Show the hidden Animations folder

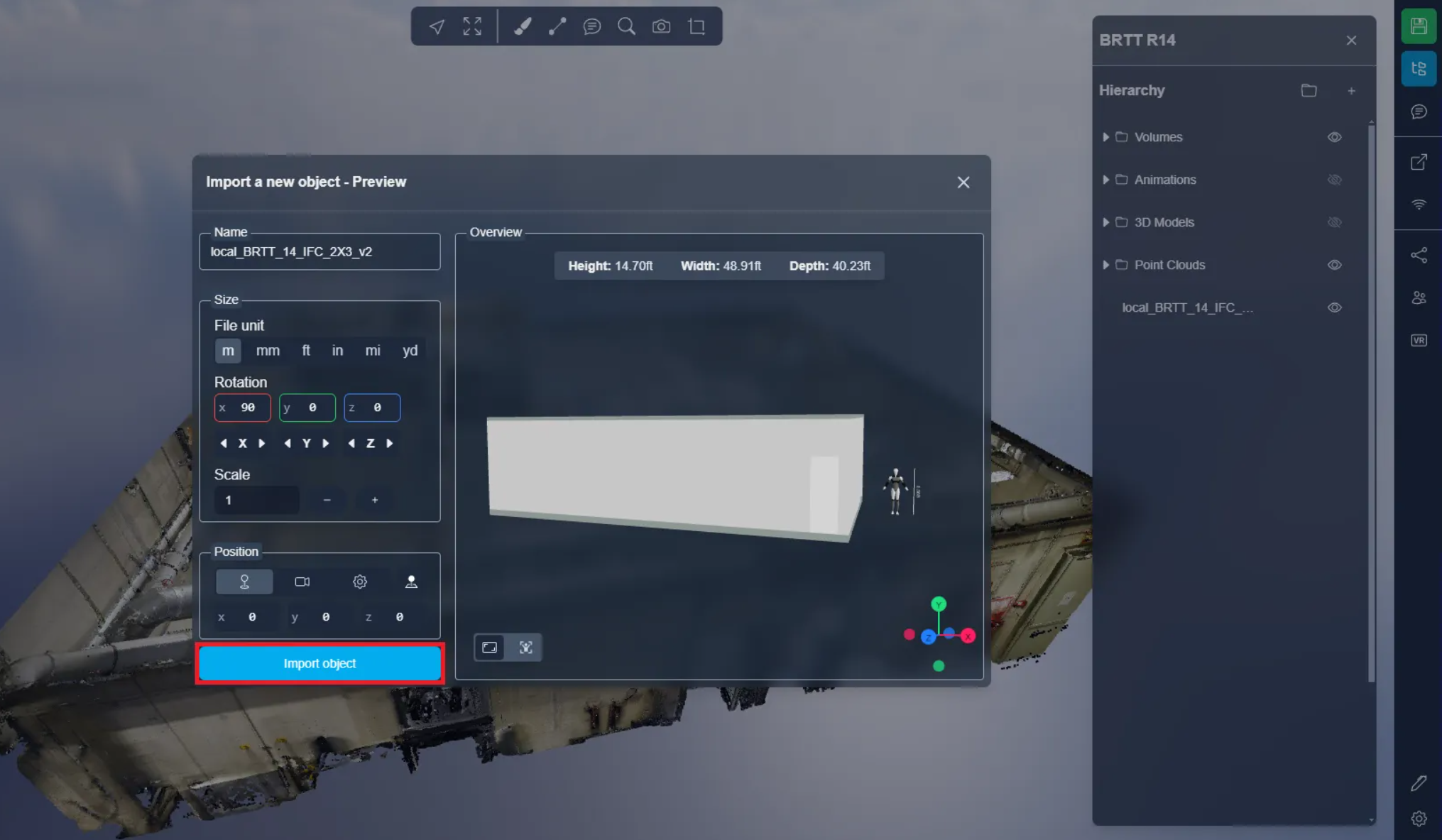(1334, 180)
